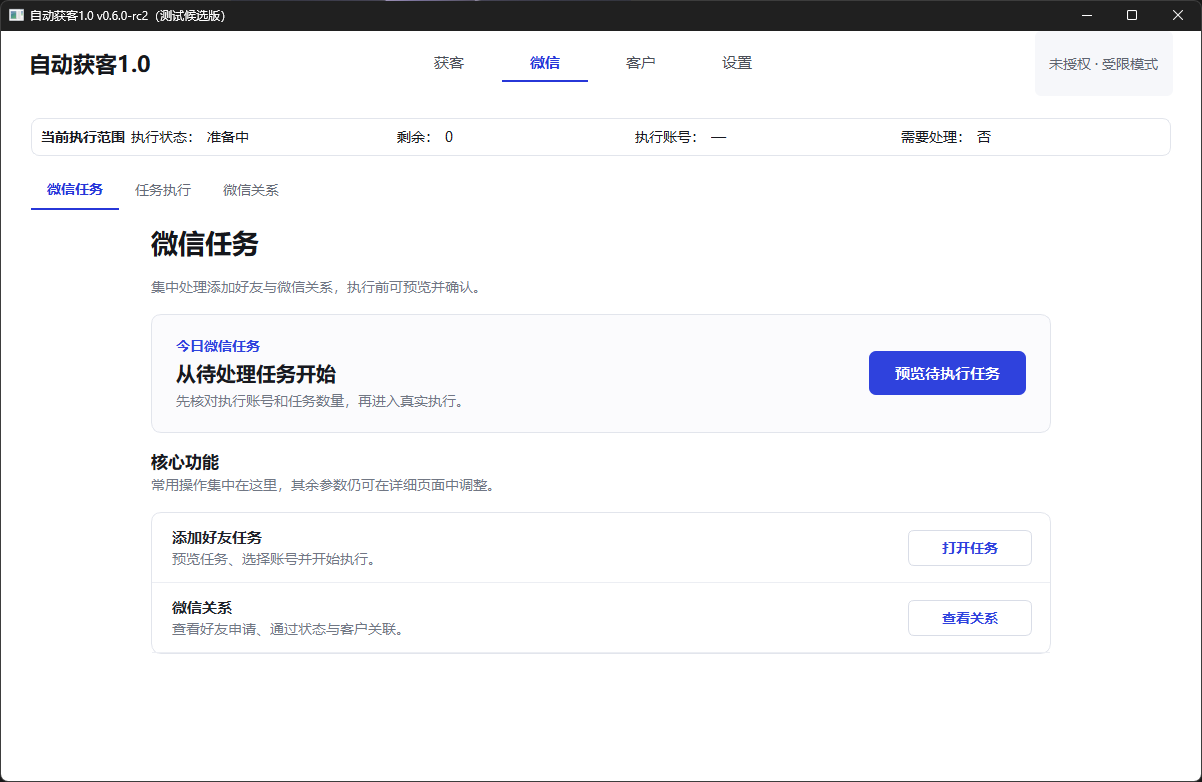
Task: Click the 未授权 · 受限模式 status badge
Action: (1103, 64)
